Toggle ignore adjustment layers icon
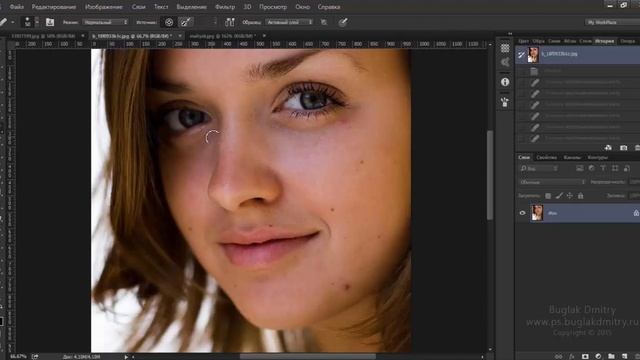Image resolution: width=640 pixels, height=360 pixels. tap(324, 22)
